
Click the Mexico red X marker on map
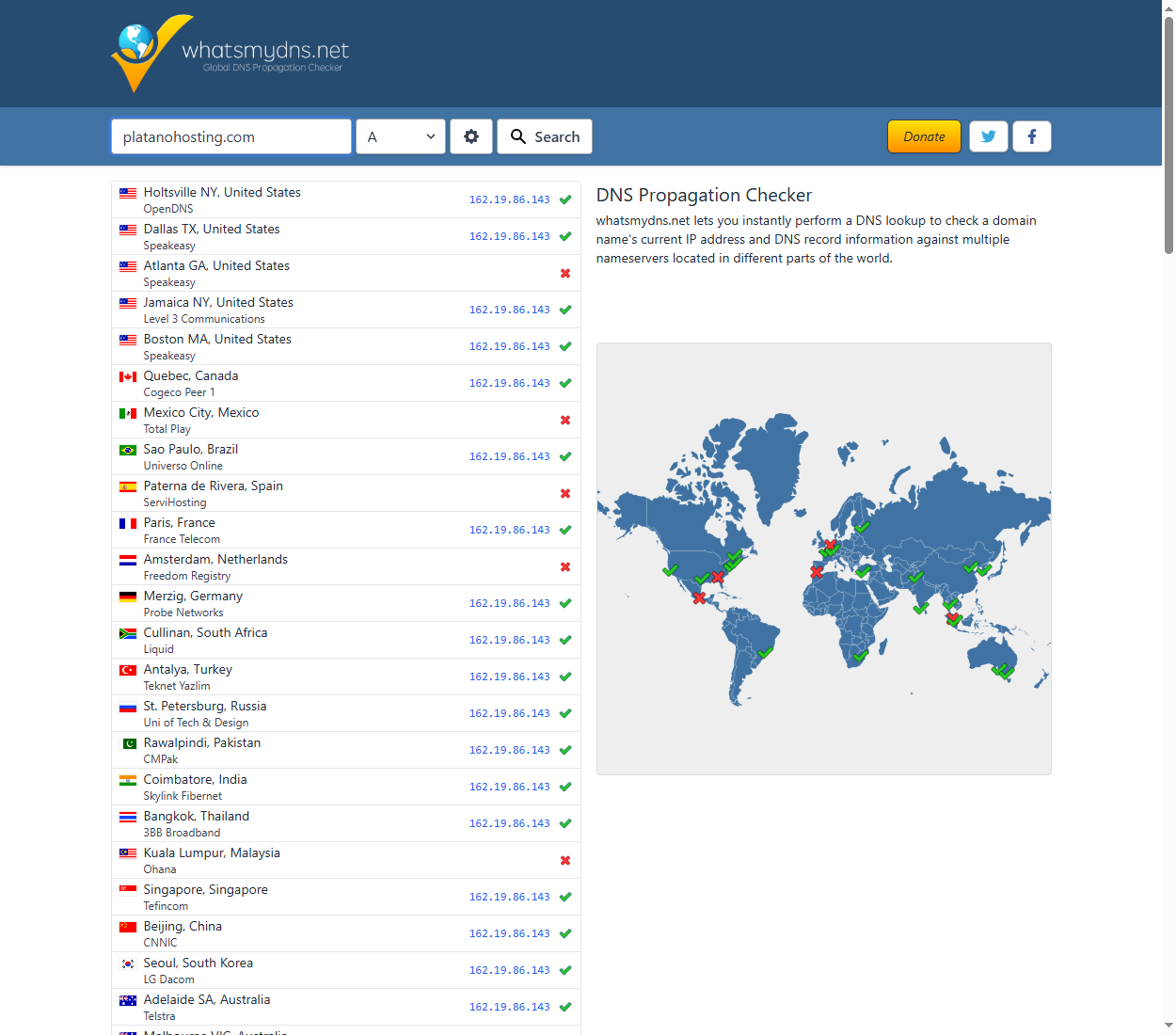point(699,597)
